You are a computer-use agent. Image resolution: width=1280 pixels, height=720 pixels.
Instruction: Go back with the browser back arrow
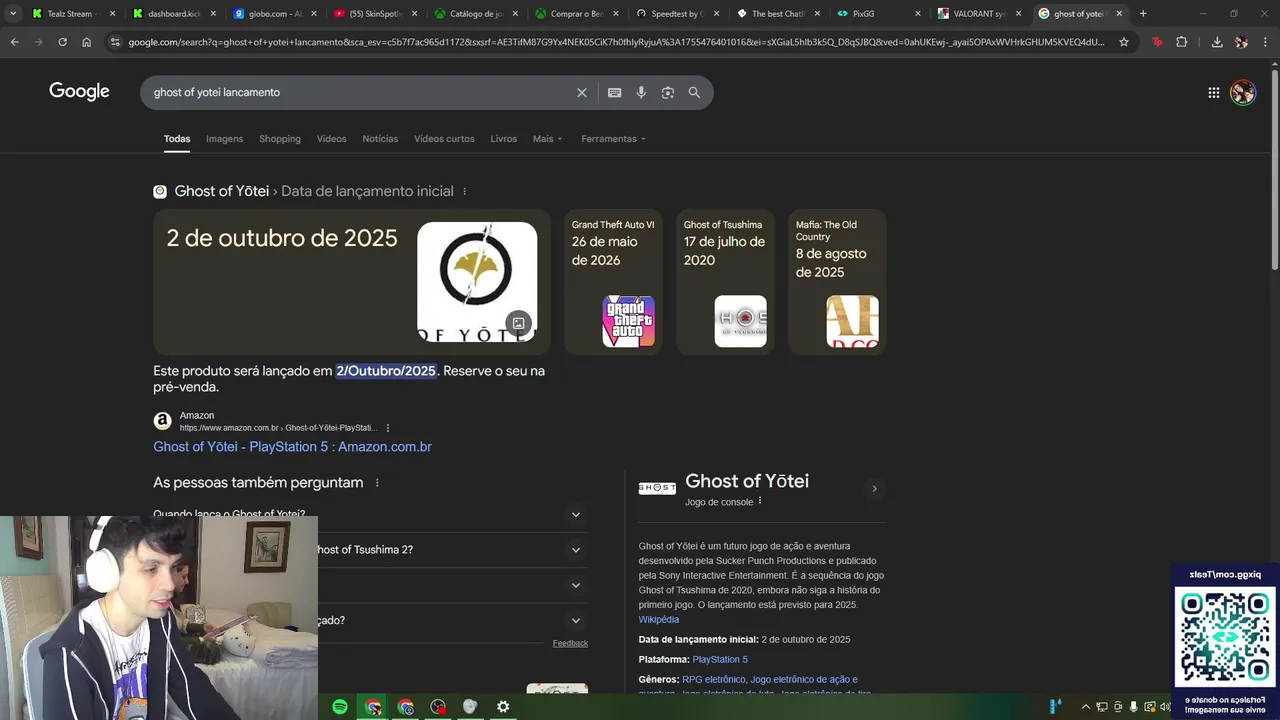[x=15, y=42]
